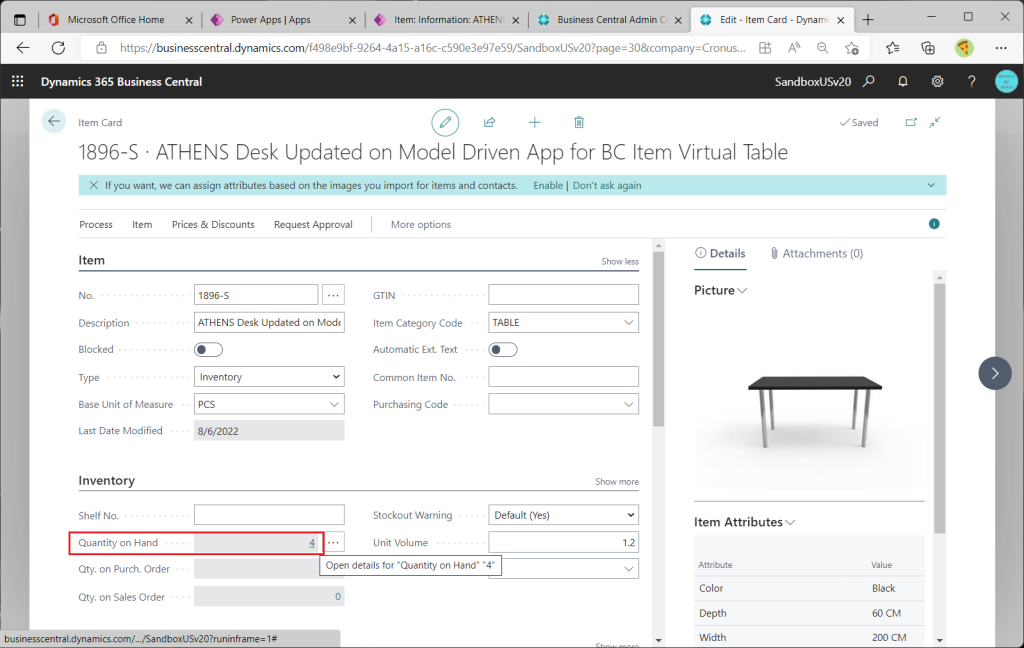The width and height of the screenshot is (1024, 648).
Task: Click the trash delete icon
Action: click(579, 122)
